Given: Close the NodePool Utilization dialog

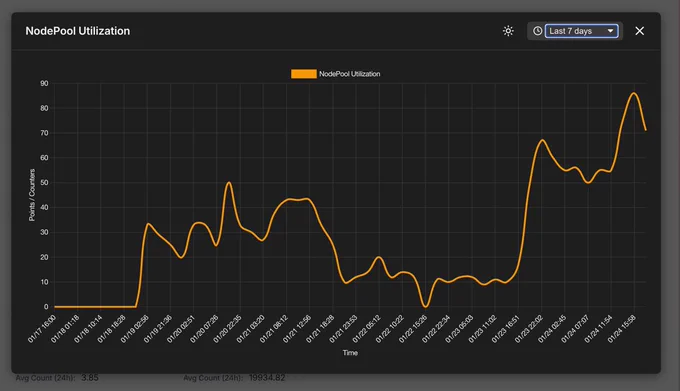Looking at the screenshot, I should [x=639, y=31].
